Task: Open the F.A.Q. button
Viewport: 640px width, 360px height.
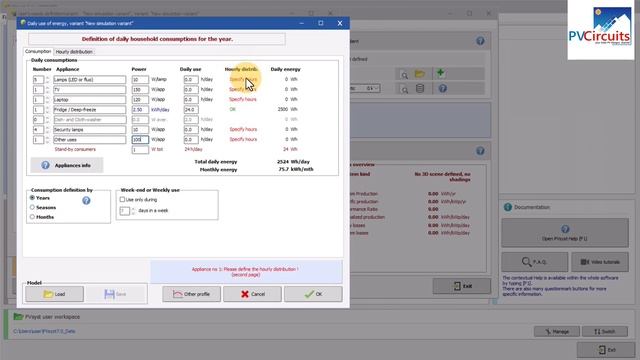Action: tap(534, 262)
